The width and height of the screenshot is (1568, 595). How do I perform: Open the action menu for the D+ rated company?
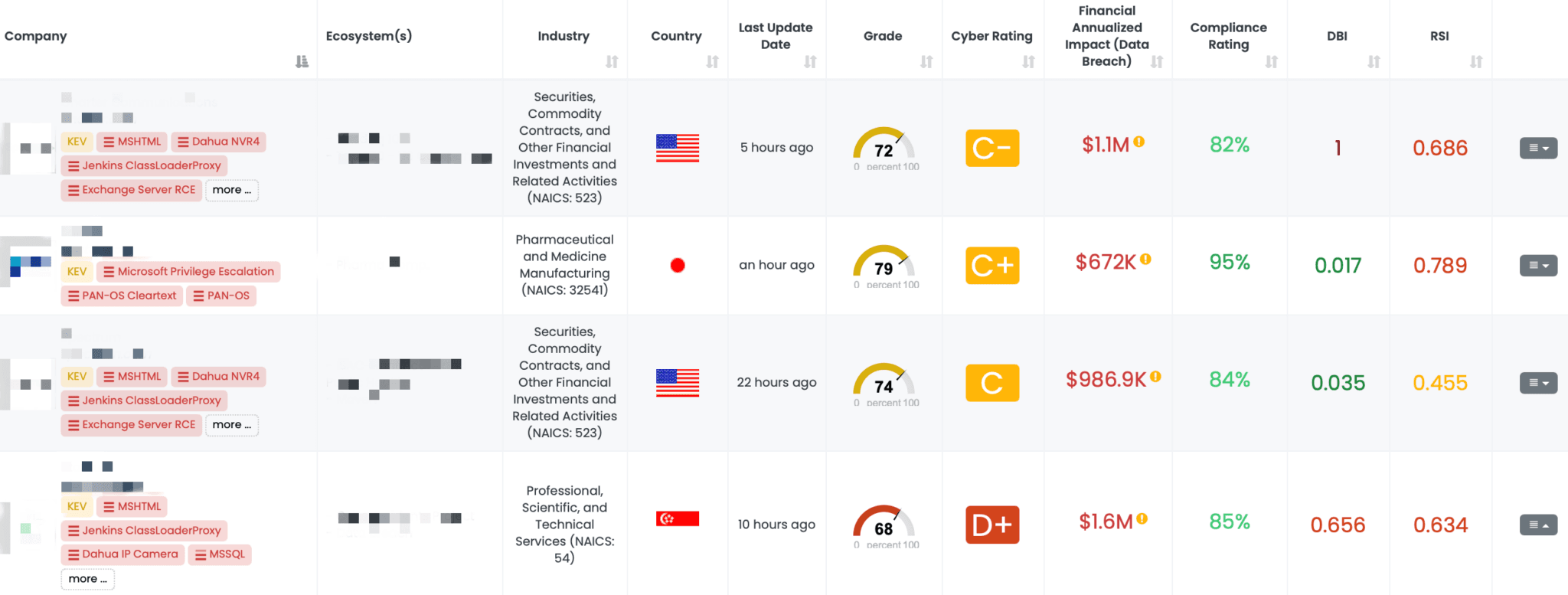click(1538, 525)
